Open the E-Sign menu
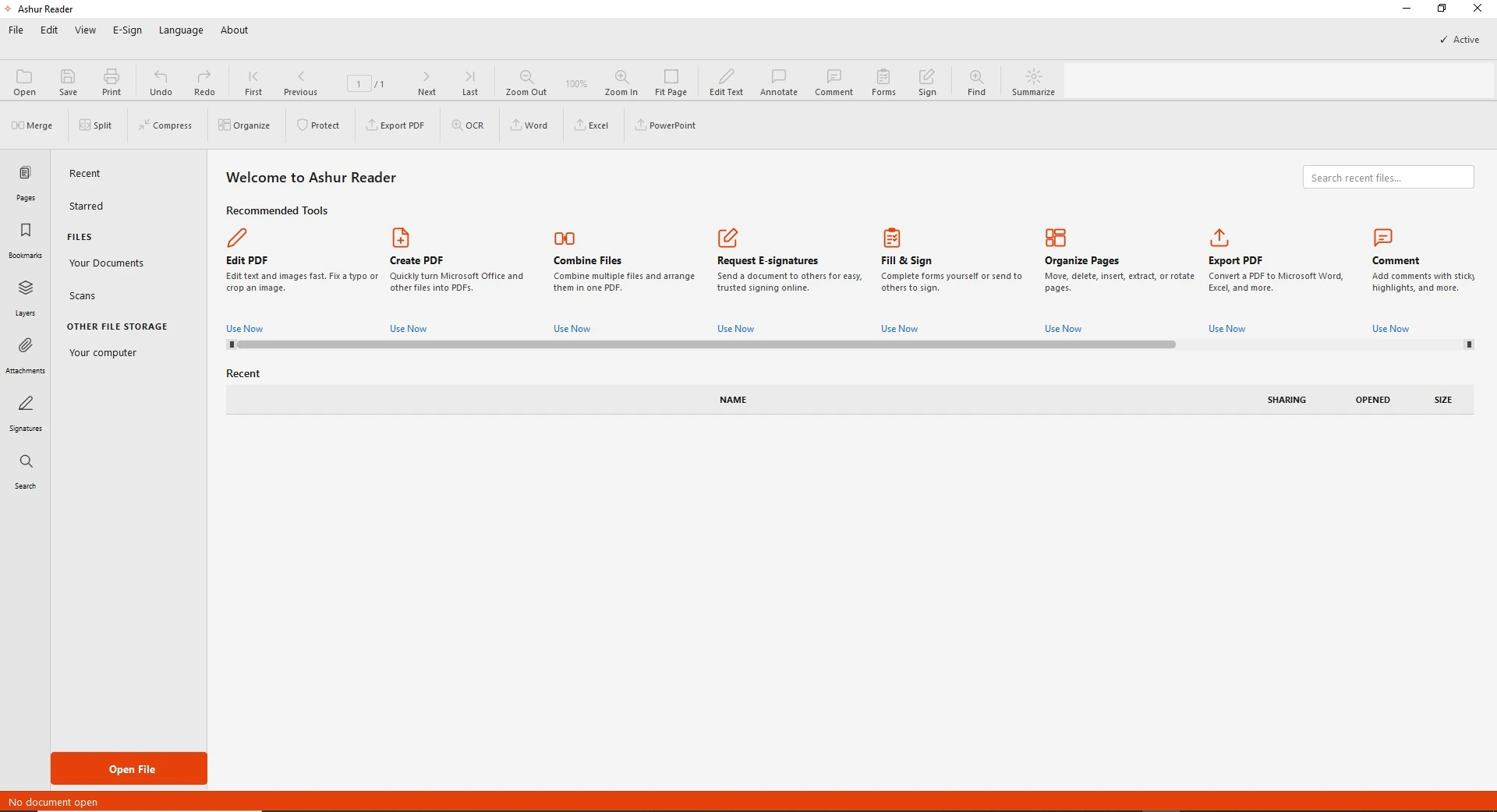The image size is (1497, 812). click(x=127, y=30)
